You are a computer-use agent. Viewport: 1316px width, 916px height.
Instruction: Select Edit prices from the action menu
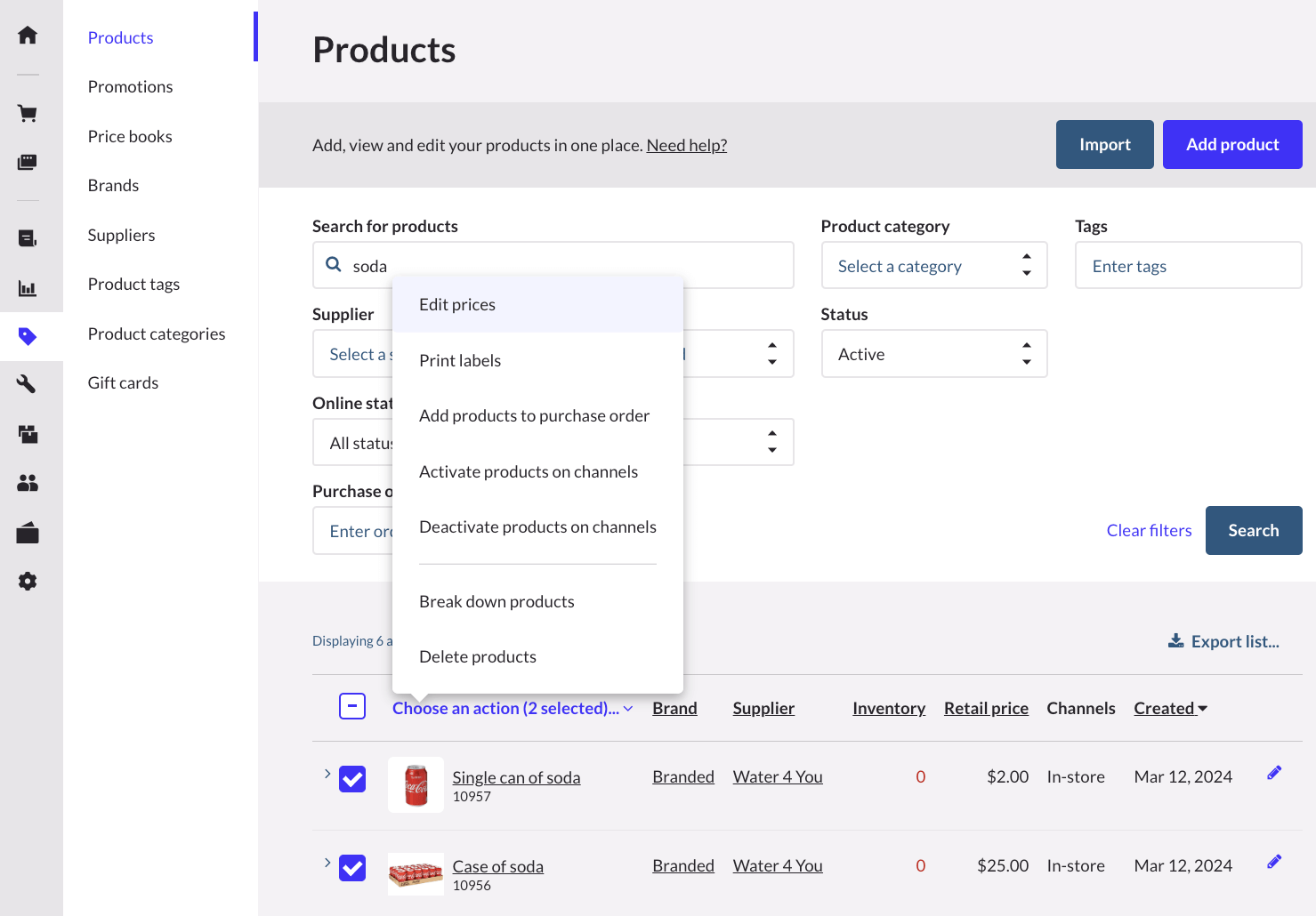coord(457,304)
